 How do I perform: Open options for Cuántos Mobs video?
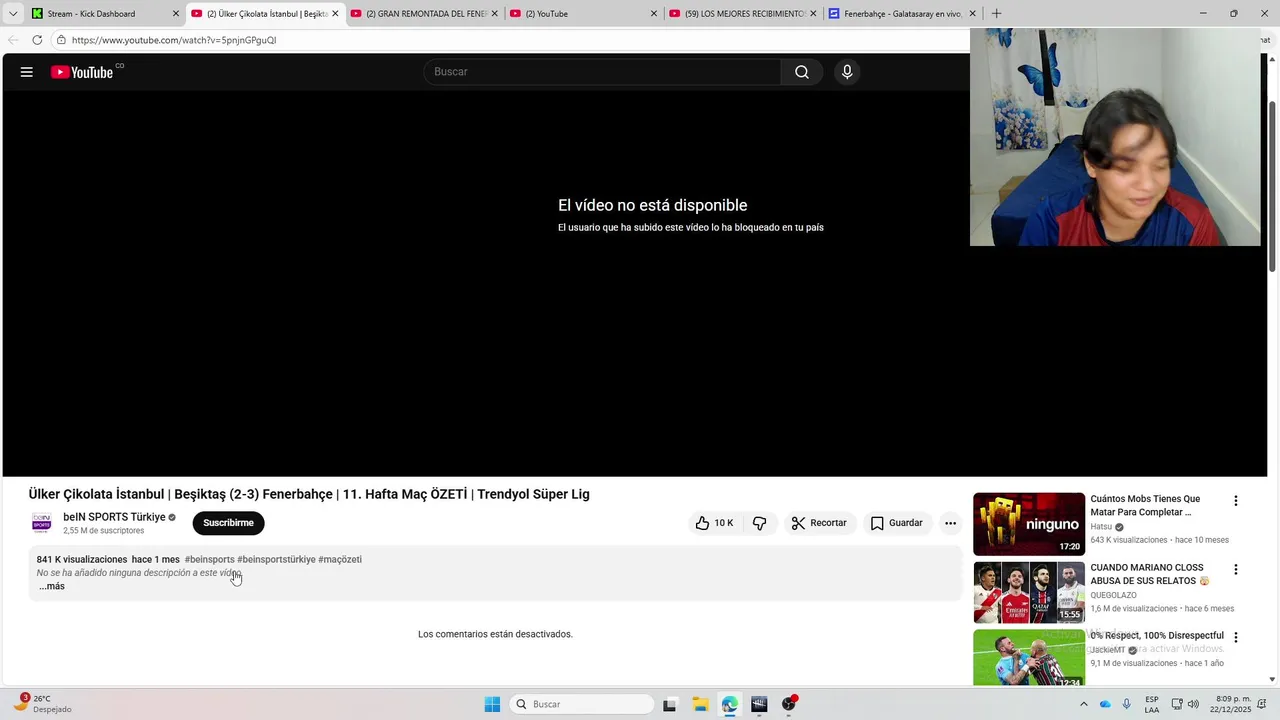tap(1235, 501)
